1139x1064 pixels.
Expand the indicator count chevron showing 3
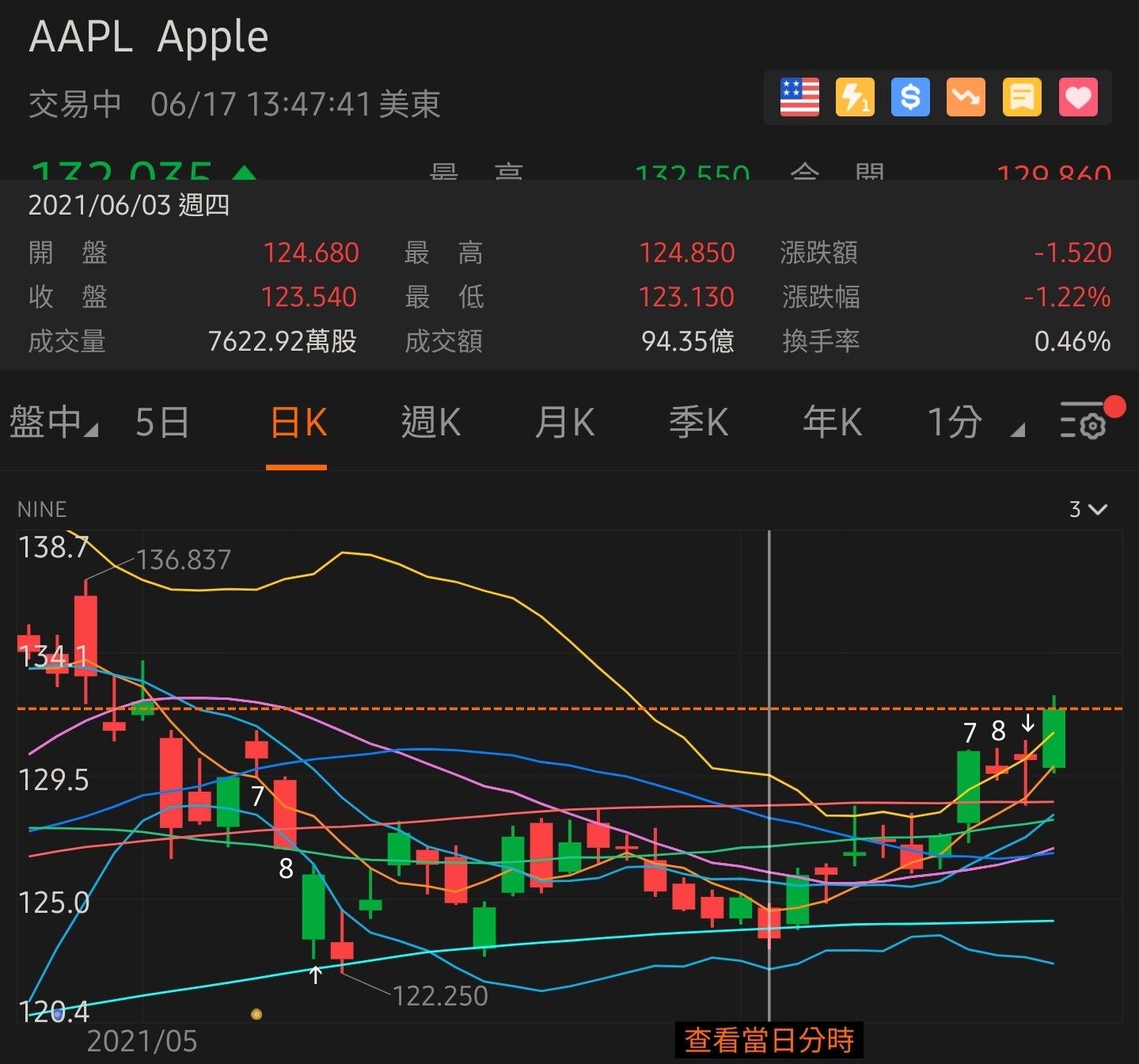[x=1088, y=509]
